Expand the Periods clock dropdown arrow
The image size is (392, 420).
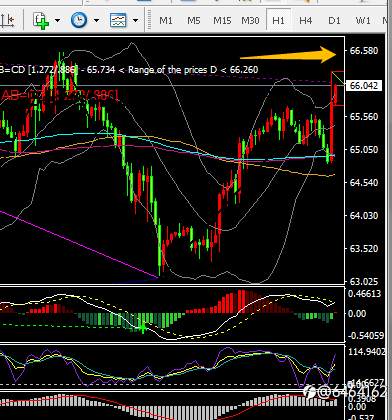pyautogui.click(x=96, y=21)
